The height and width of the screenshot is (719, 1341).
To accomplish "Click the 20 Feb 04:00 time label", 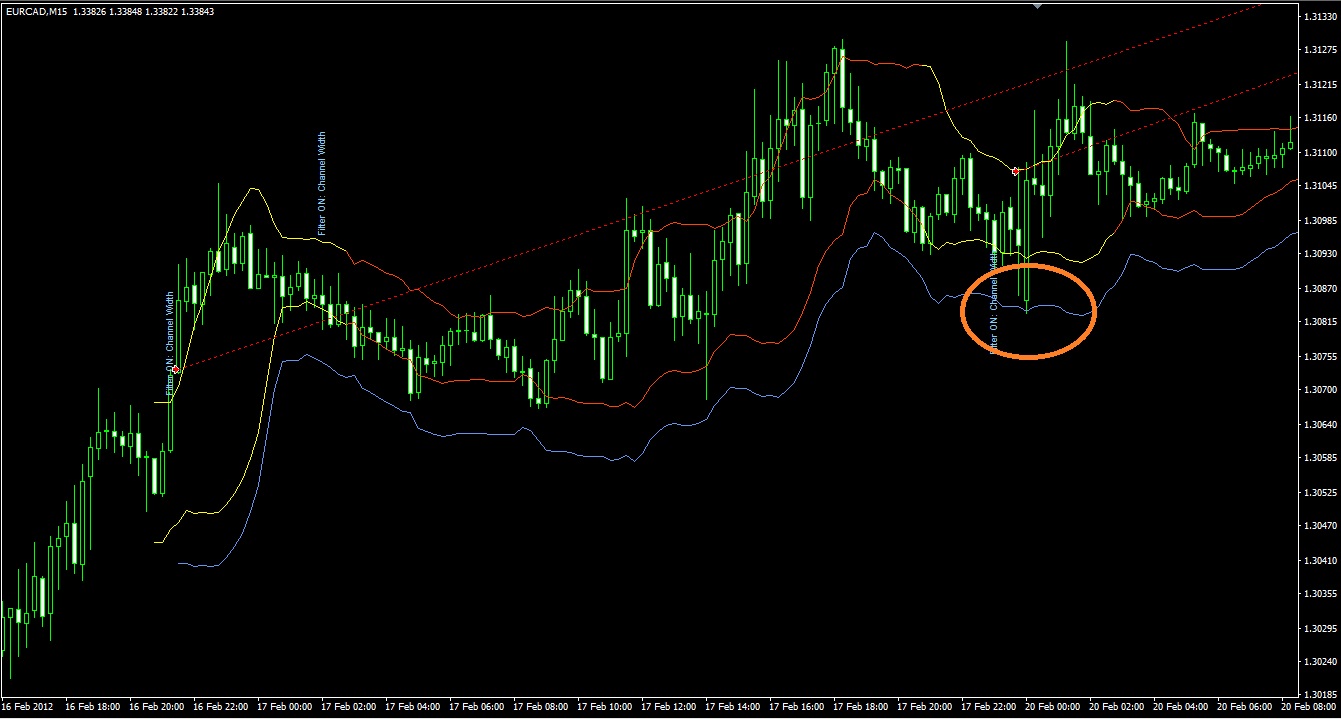I will pyautogui.click(x=1181, y=707).
